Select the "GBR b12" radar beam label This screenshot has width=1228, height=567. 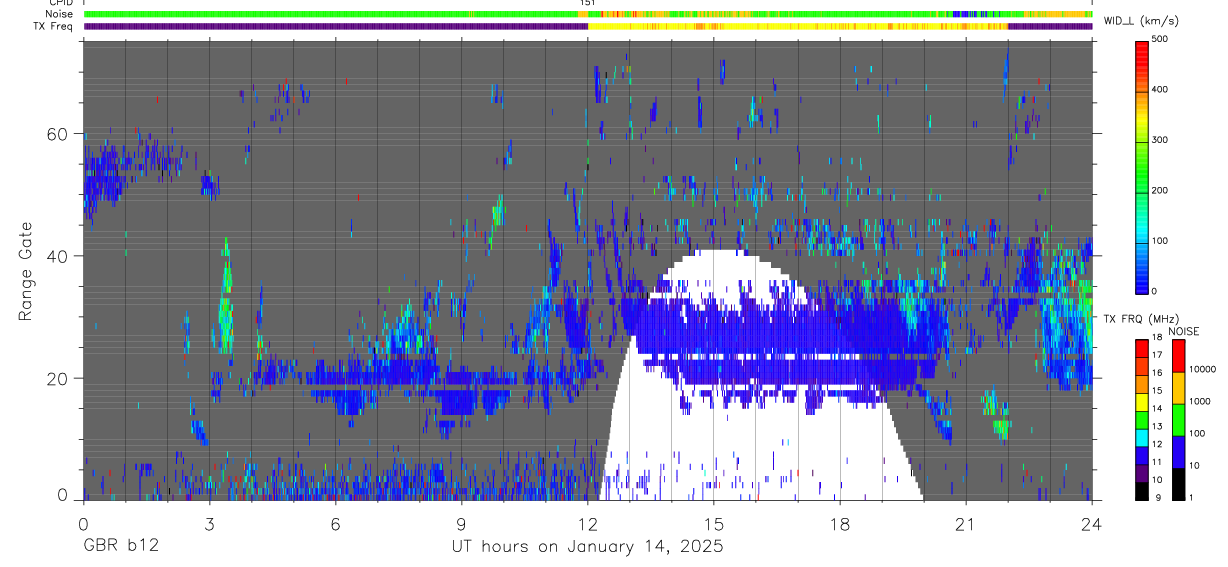[x=120, y=547]
